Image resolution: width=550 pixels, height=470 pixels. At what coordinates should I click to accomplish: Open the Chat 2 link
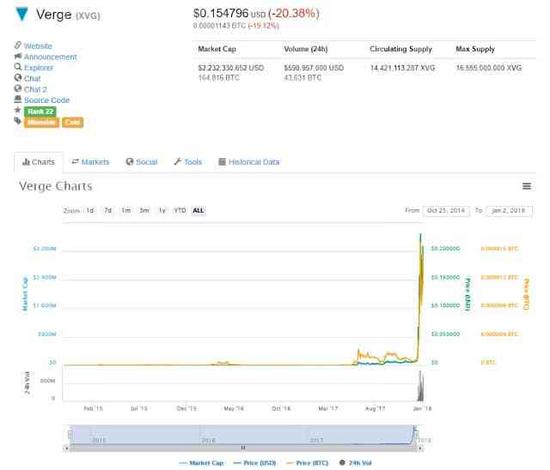[35, 89]
